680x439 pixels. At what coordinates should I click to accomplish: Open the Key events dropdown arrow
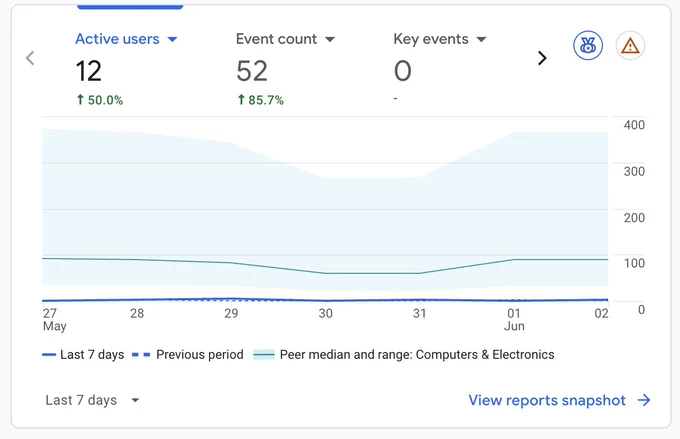[x=481, y=39]
